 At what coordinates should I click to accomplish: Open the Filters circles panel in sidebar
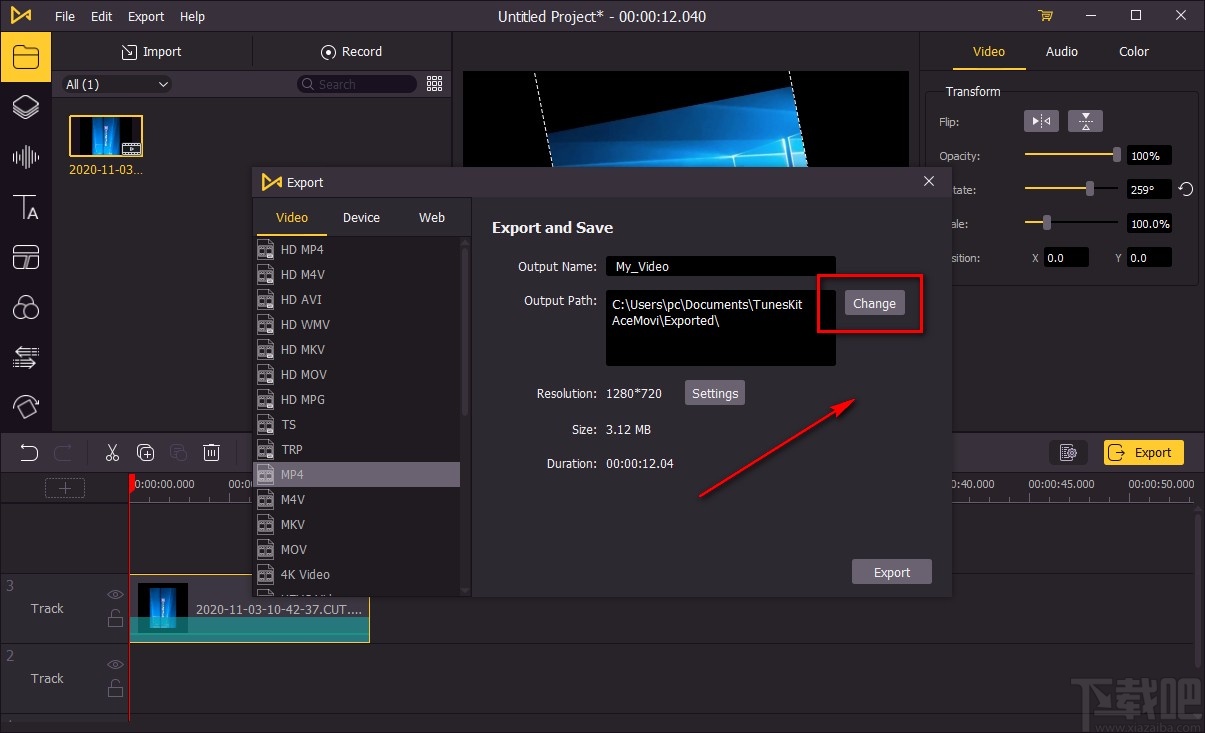point(25,307)
